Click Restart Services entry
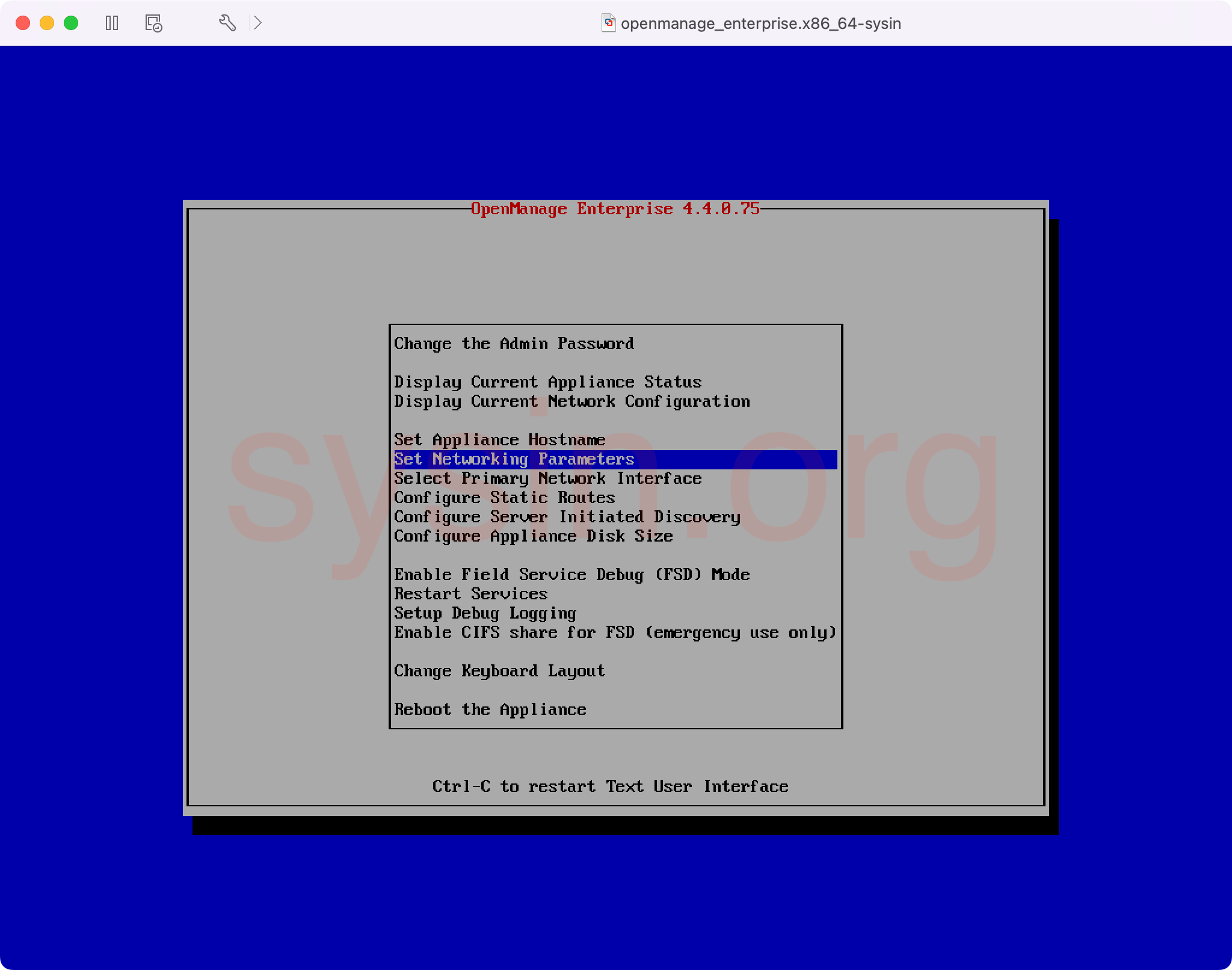1232x970 pixels. click(x=470, y=594)
